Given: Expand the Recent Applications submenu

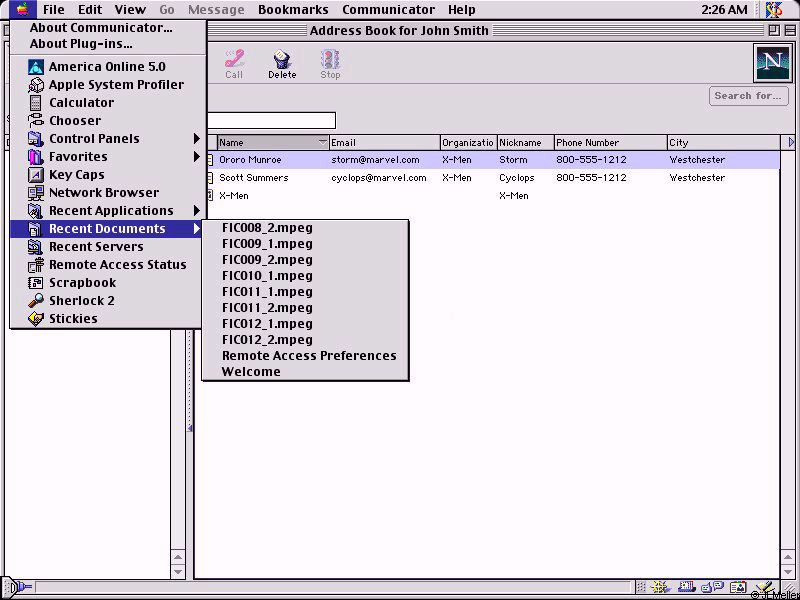Looking at the screenshot, I should point(110,211).
